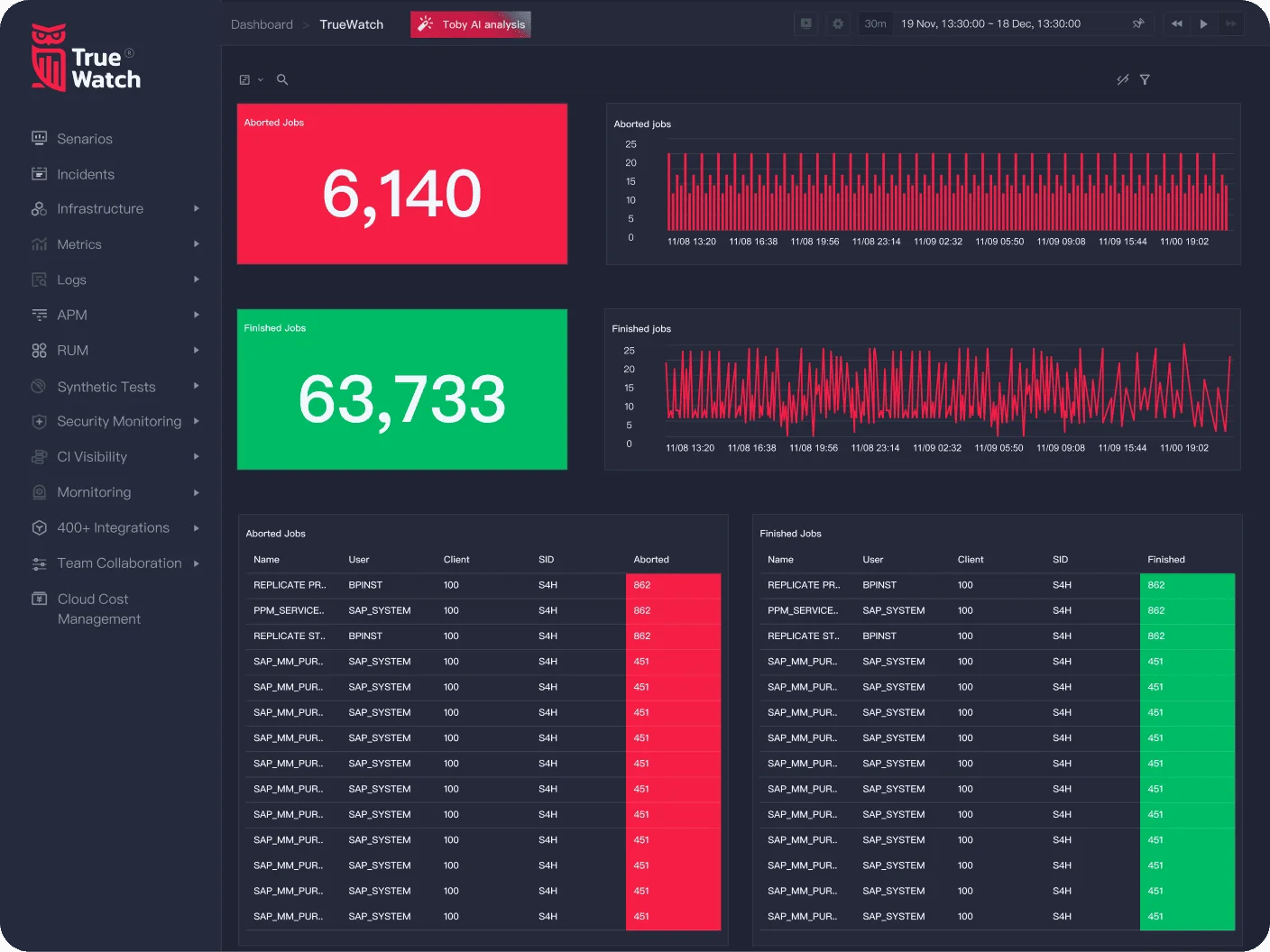Image resolution: width=1270 pixels, height=952 pixels.
Task: Open the Logs section
Action: coord(71,279)
